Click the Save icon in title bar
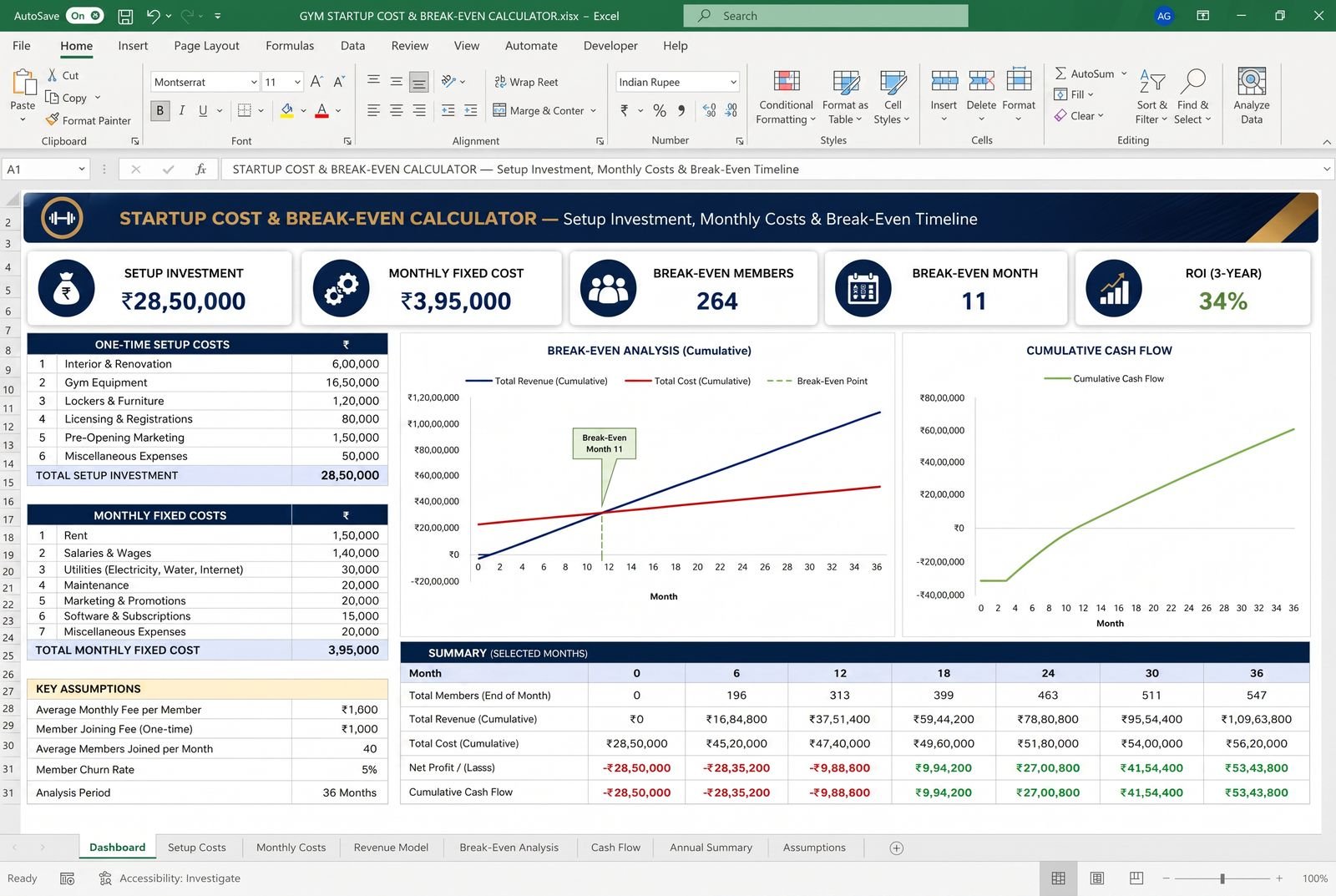The height and width of the screenshot is (896, 1336). pyautogui.click(x=125, y=16)
